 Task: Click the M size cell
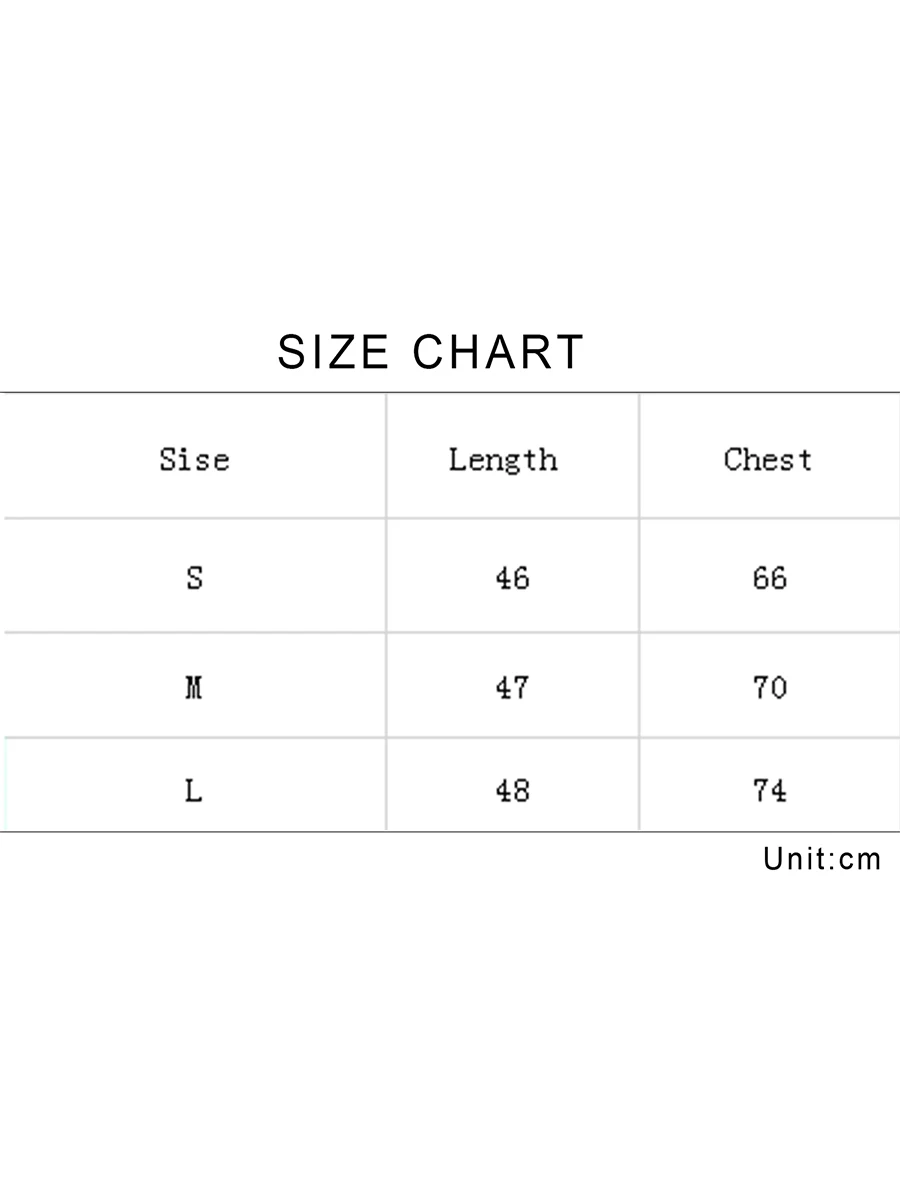pos(194,688)
